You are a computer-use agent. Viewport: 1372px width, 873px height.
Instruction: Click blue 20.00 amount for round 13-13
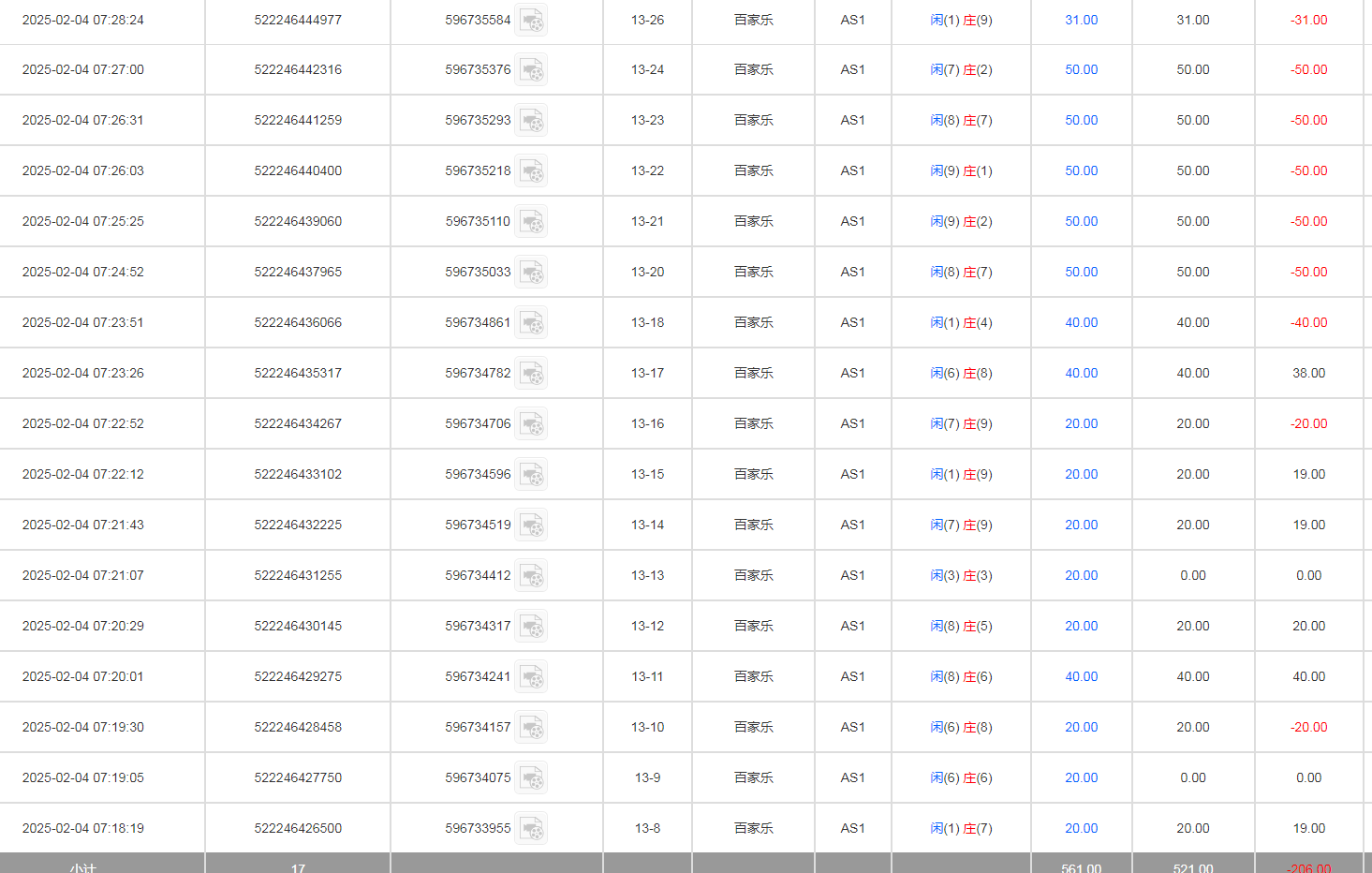[1081, 575]
